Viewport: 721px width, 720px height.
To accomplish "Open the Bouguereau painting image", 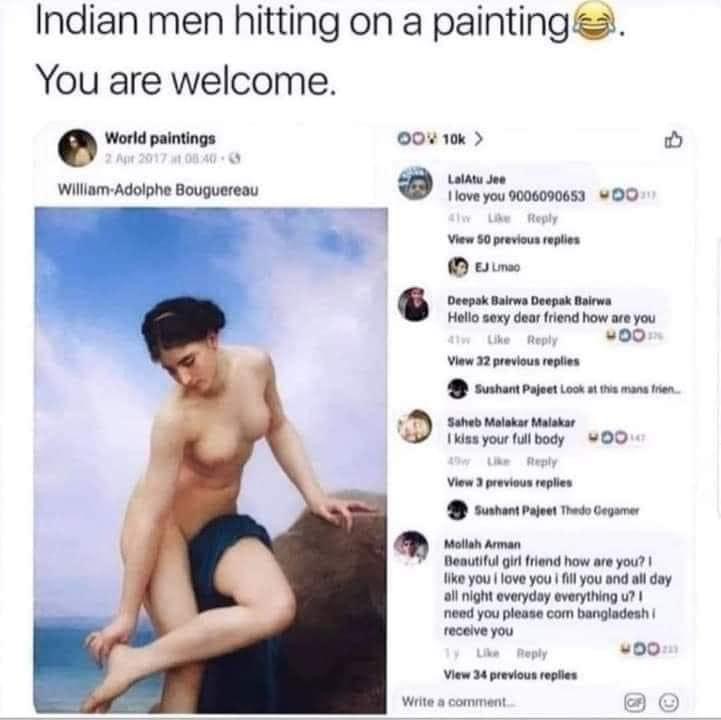I will [211, 460].
